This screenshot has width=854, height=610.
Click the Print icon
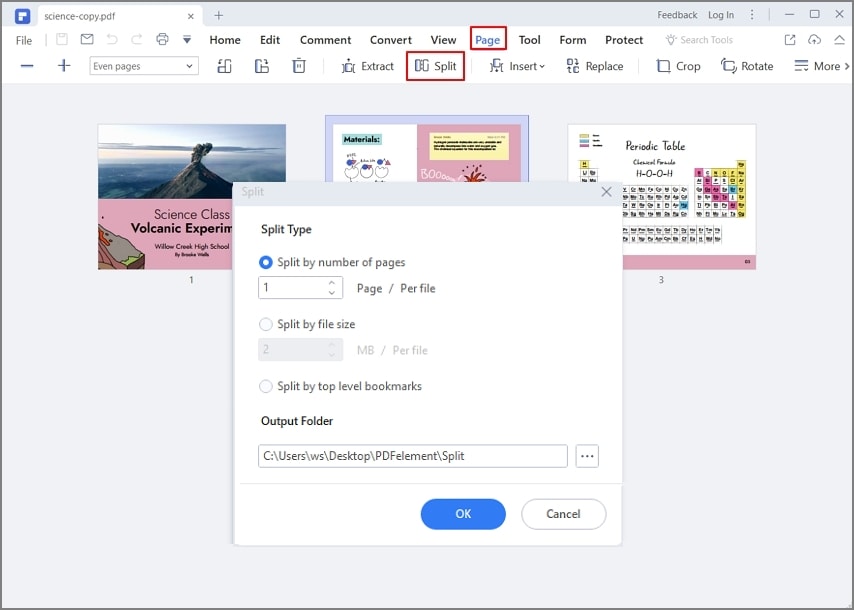(162, 39)
